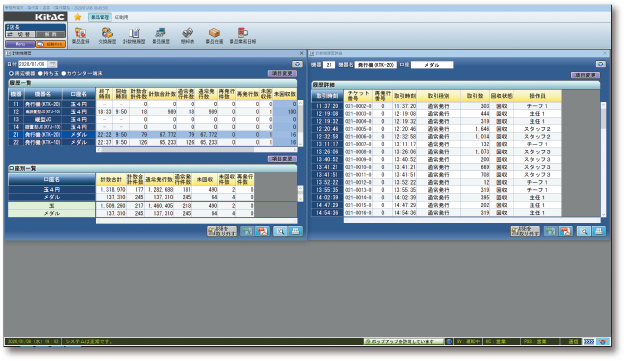Click 項目変更 button in right detail window

click(585, 75)
